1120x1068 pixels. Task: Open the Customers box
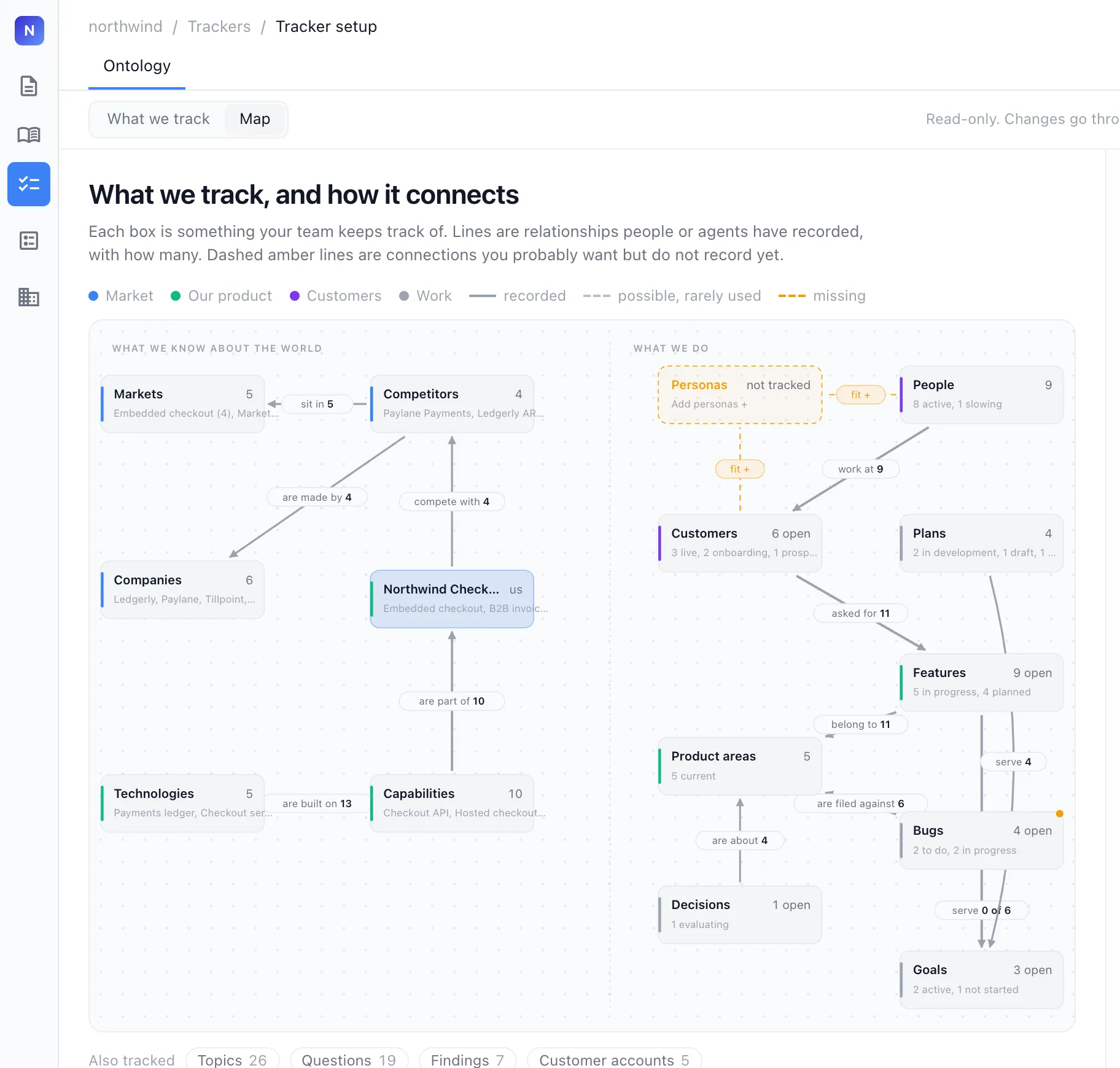click(740, 543)
